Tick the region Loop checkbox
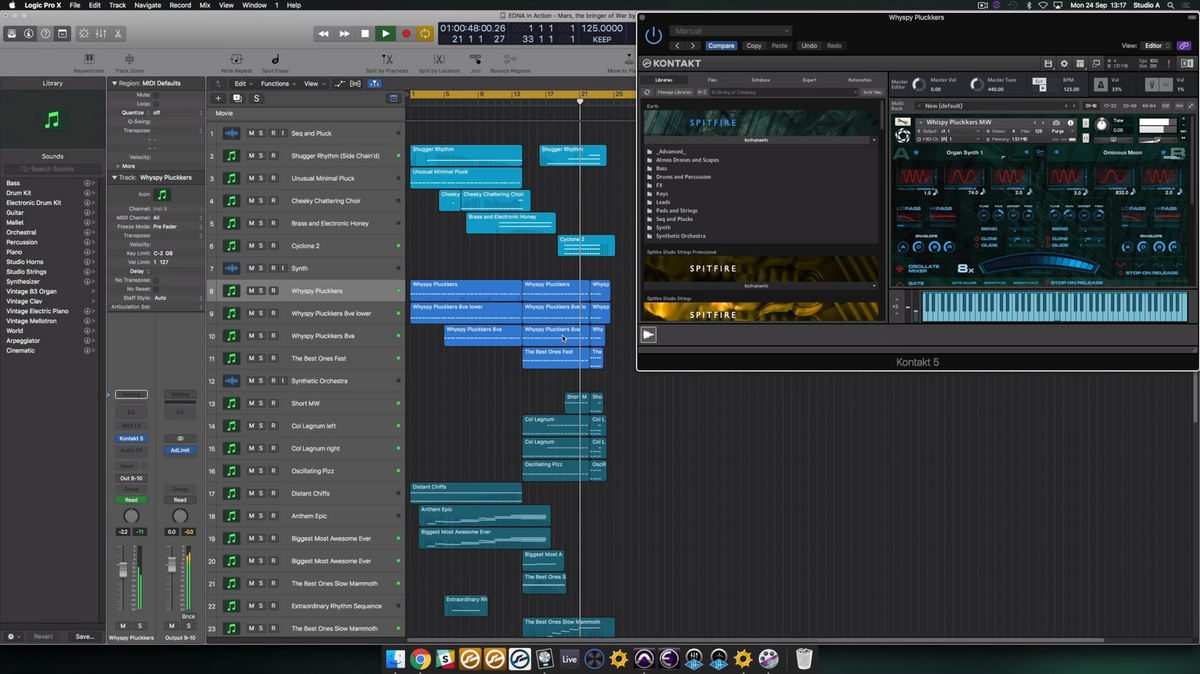Viewport: 1200px width, 674px height. (155, 103)
